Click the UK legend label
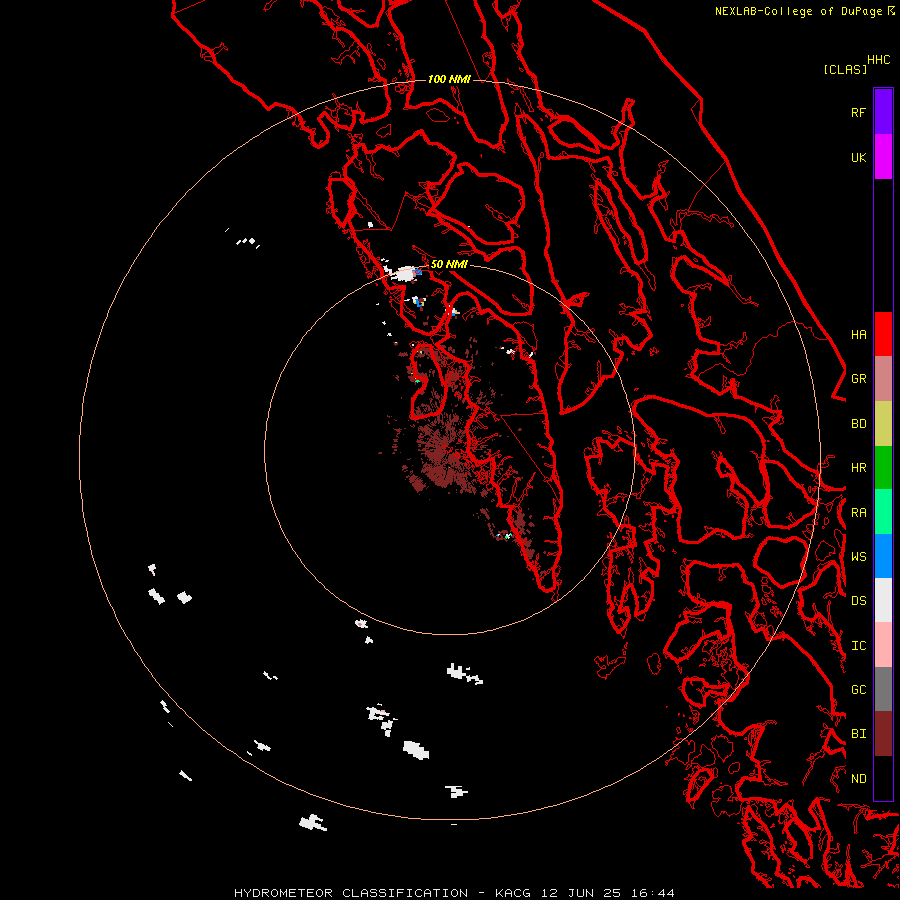The height and width of the screenshot is (900, 900). click(858, 157)
